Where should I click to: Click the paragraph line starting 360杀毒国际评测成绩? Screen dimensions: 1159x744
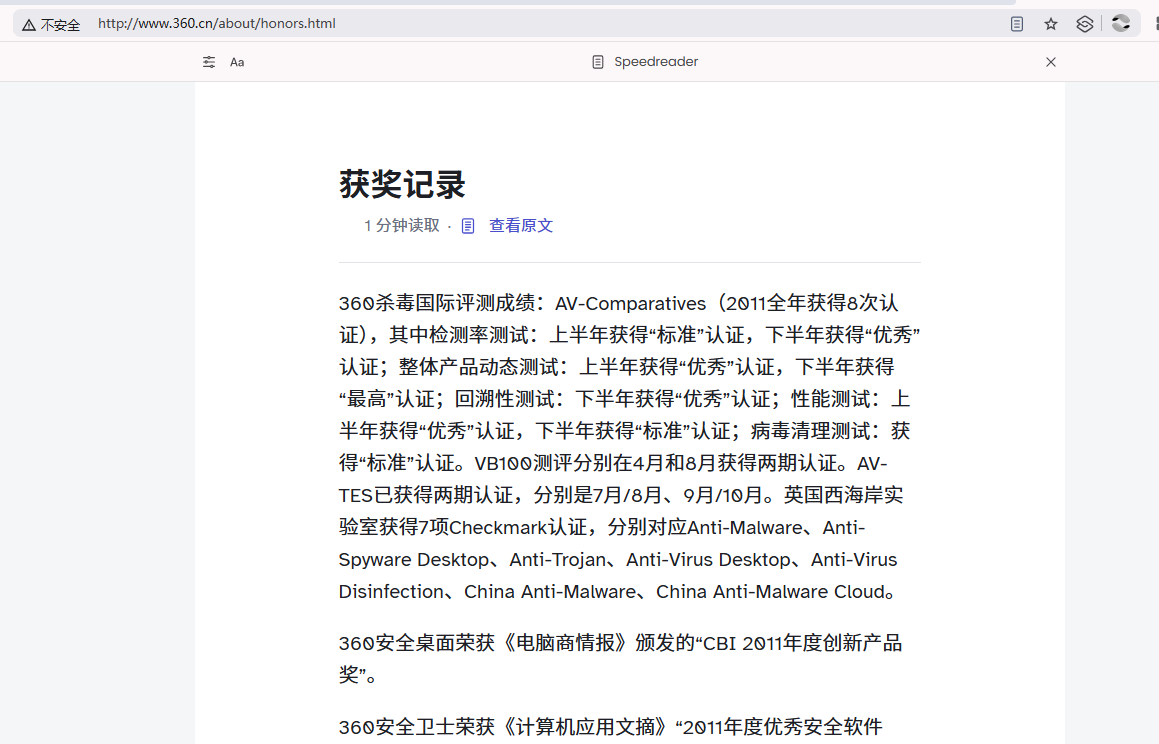618,303
